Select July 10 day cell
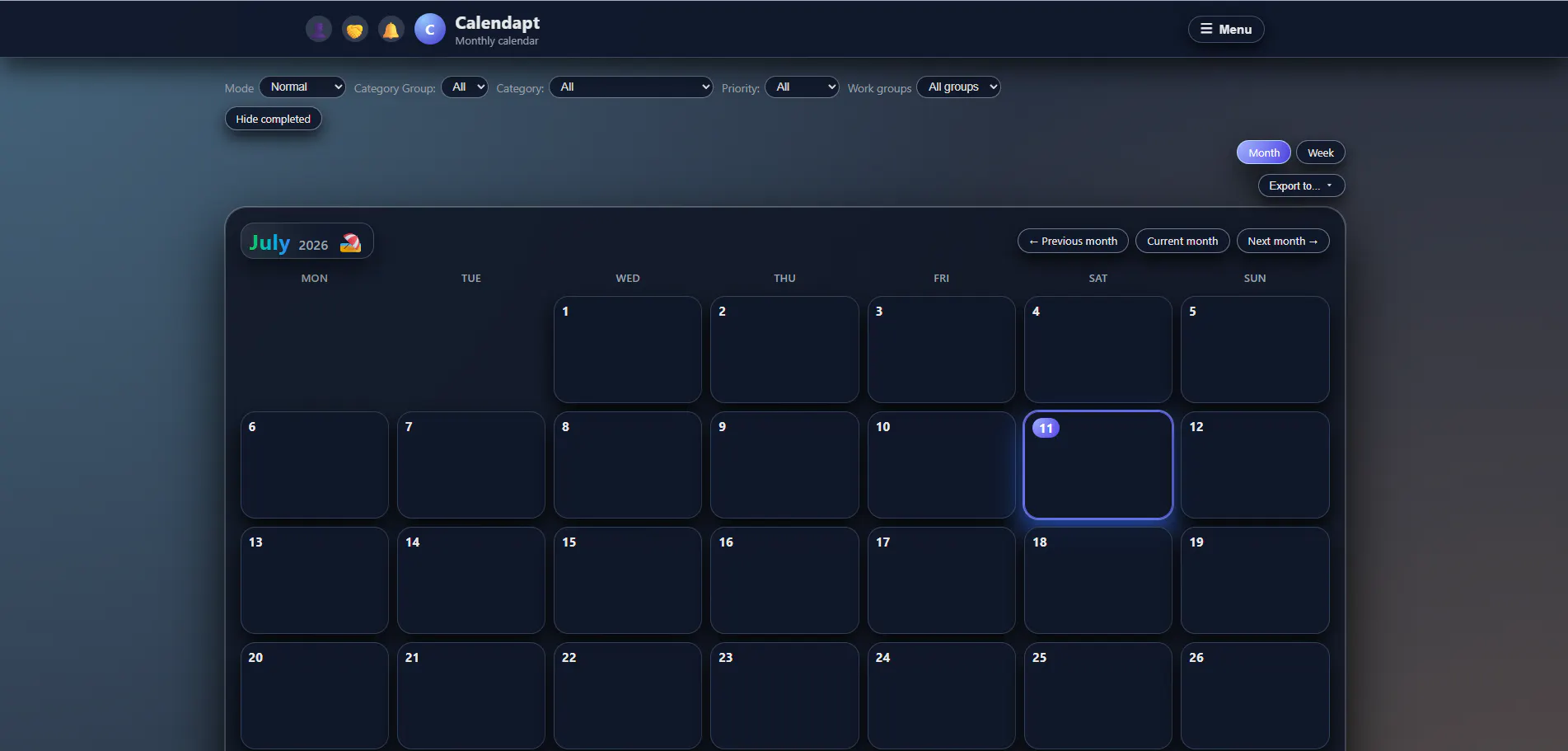Image resolution: width=1568 pixels, height=751 pixels. 941,465
